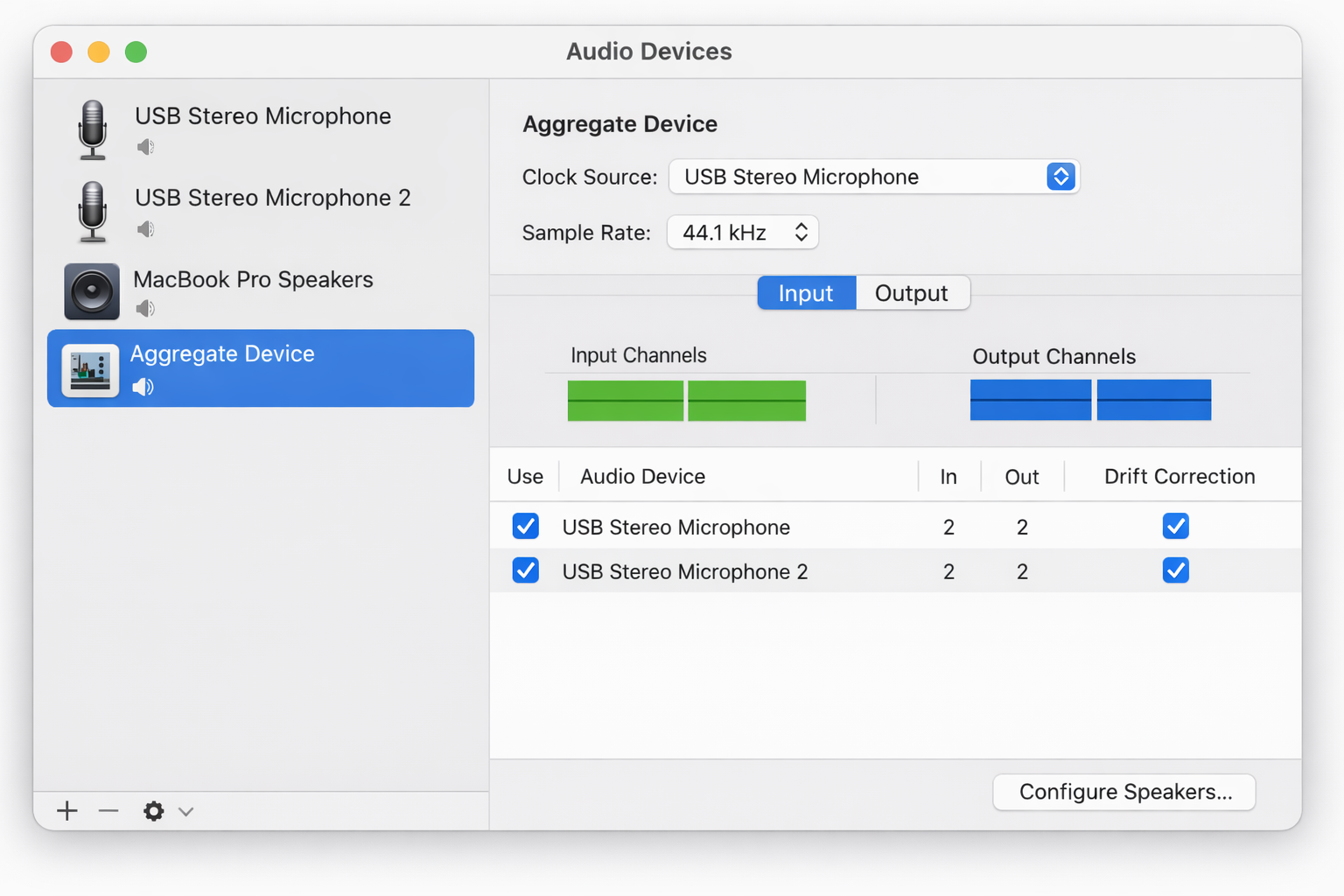Click the Aggregate Device icon in sidebar
The width and height of the screenshot is (1344, 896).
[90, 370]
